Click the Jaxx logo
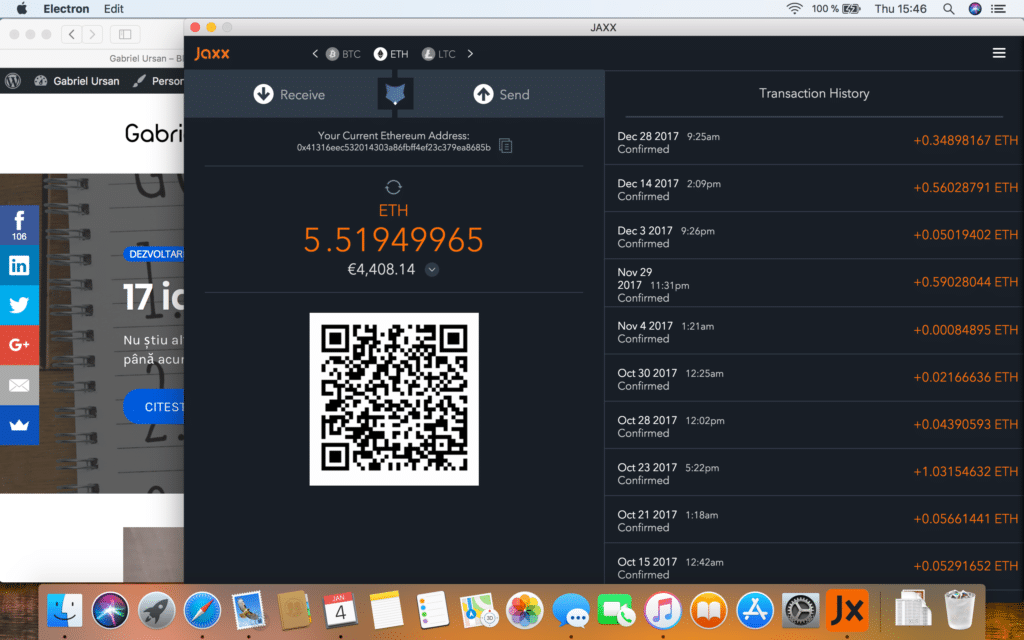The width and height of the screenshot is (1024, 640). 212,54
